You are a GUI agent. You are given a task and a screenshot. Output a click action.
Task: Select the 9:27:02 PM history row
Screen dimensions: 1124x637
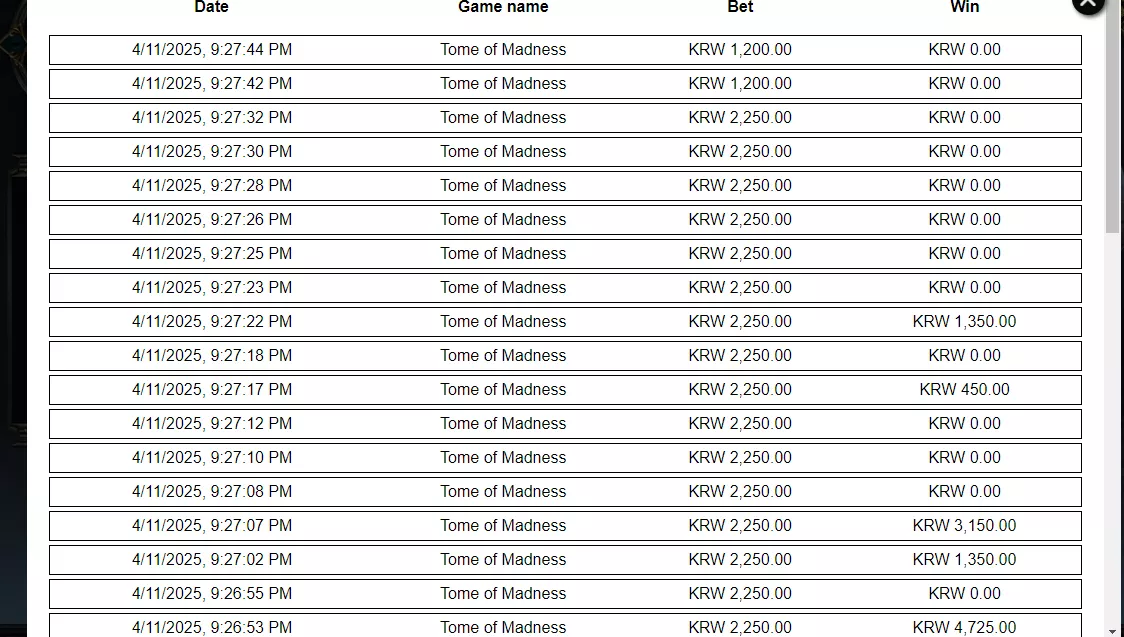point(565,560)
